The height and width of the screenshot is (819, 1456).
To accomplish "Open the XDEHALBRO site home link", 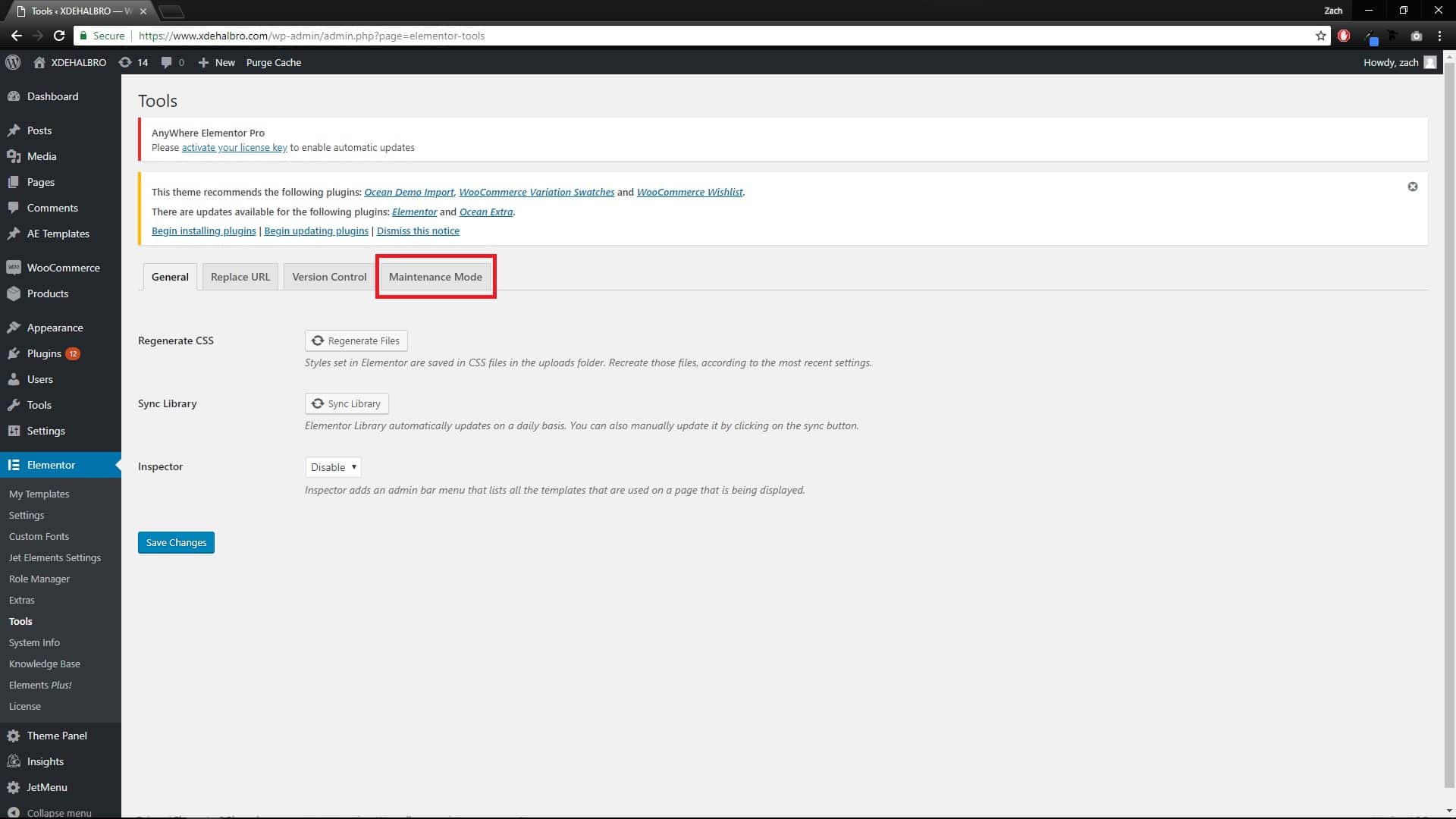I will (70, 62).
